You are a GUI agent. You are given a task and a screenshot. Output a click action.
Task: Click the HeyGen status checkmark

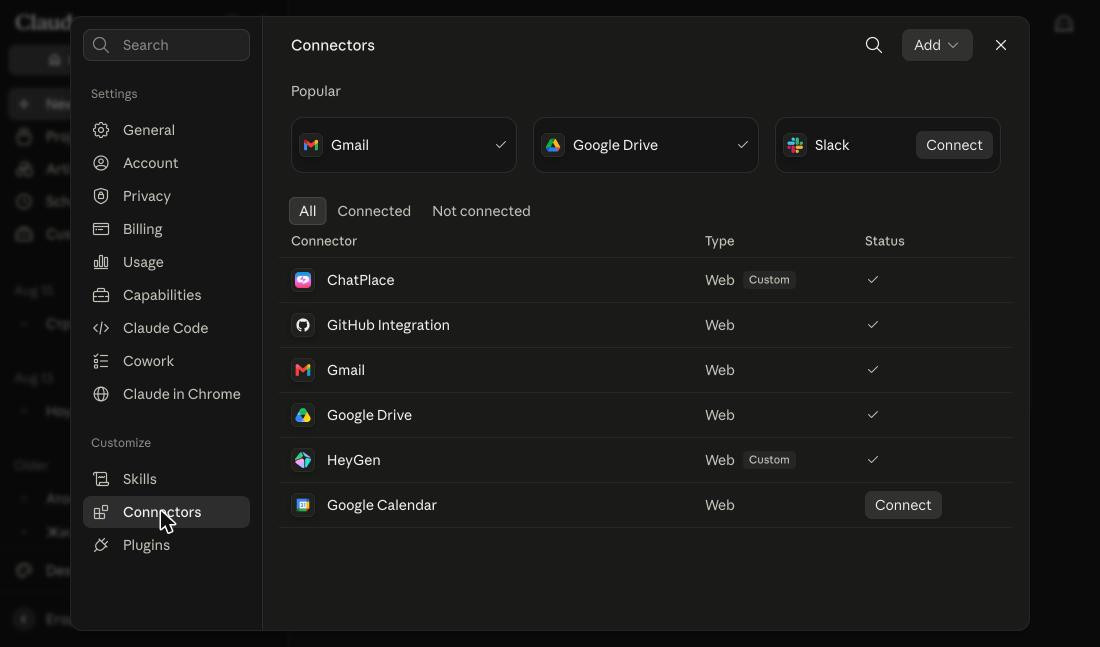coord(873,460)
